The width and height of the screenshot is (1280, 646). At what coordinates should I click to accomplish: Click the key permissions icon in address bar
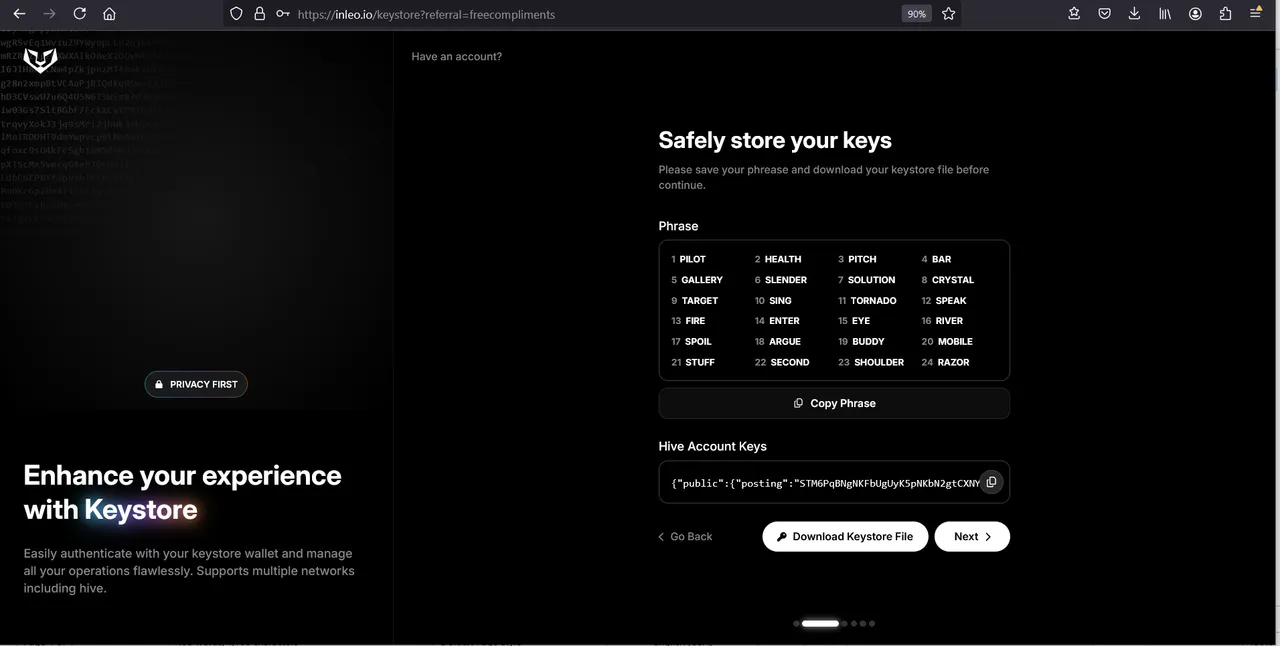(283, 14)
